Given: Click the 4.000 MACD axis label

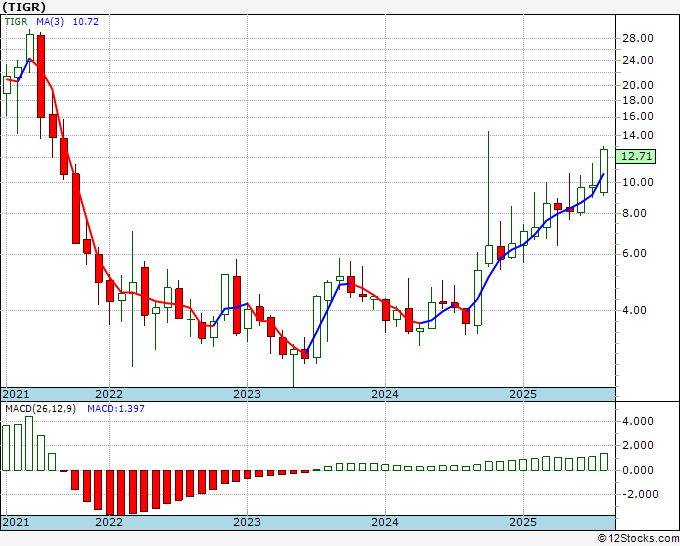Looking at the screenshot, I should pyautogui.click(x=638, y=421).
